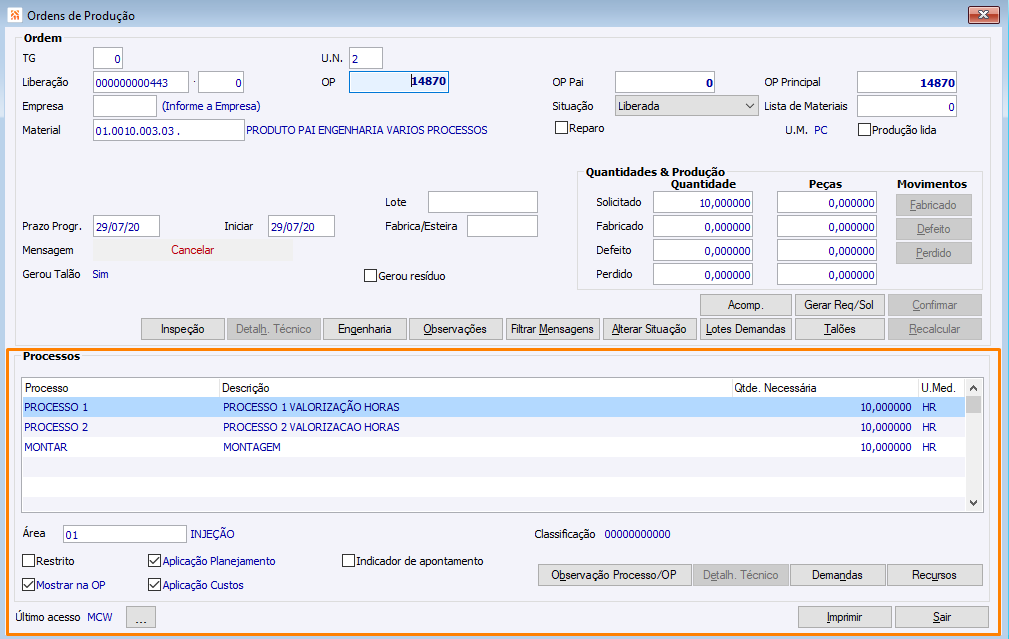The height and width of the screenshot is (639, 1009).
Task: Check the Gerou resíduo option
Action: pyautogui.click(x=371, y=276)
